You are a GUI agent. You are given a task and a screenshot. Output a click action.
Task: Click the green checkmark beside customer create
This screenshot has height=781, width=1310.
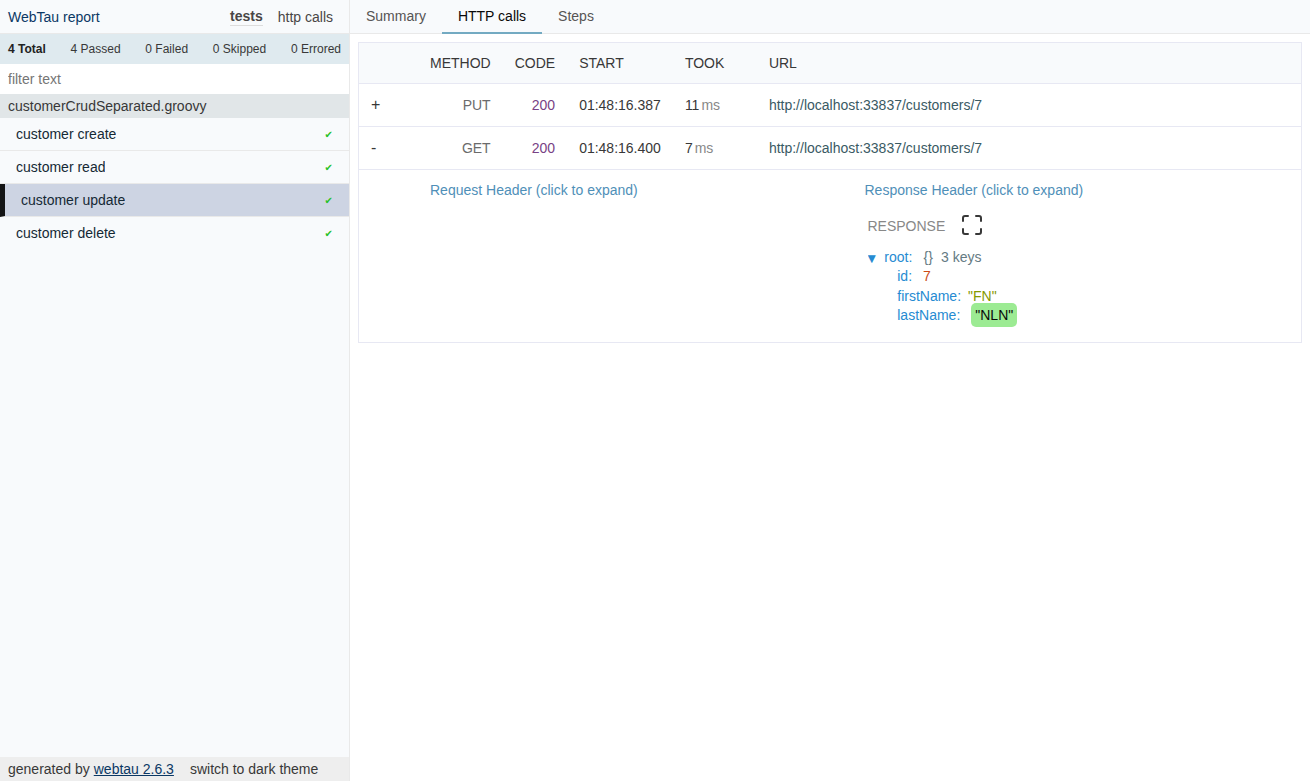[328, 135]
